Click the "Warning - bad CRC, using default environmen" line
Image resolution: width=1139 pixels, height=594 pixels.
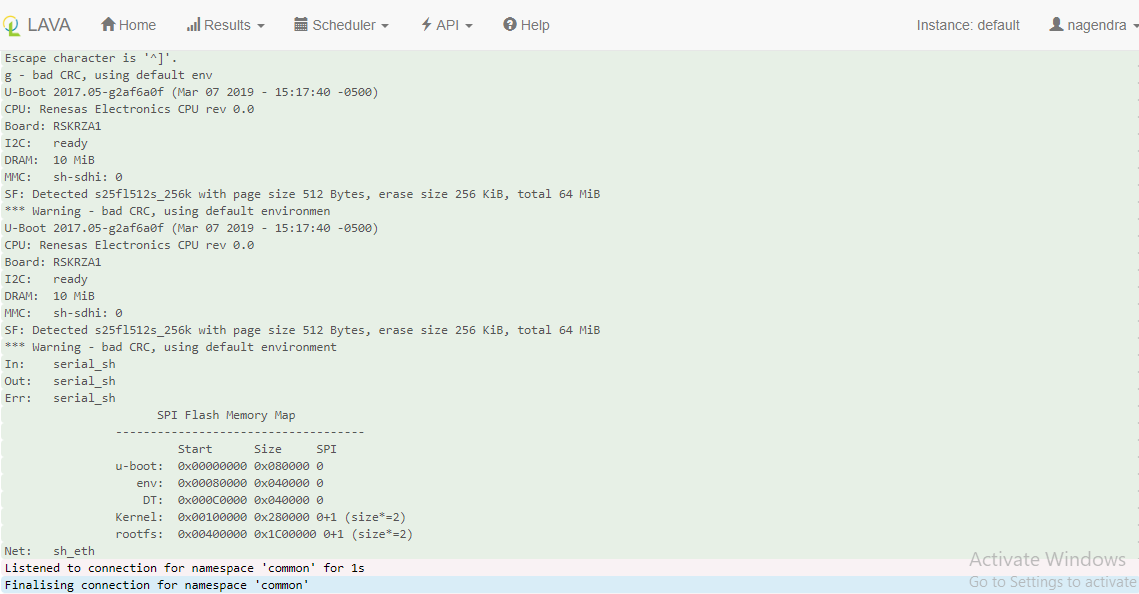[x=167, y=211]
